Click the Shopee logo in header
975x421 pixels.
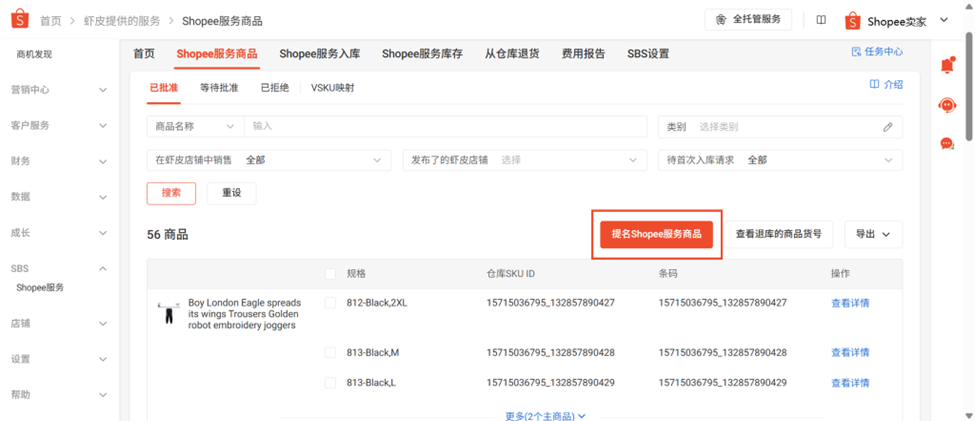[x=20, y=20]
